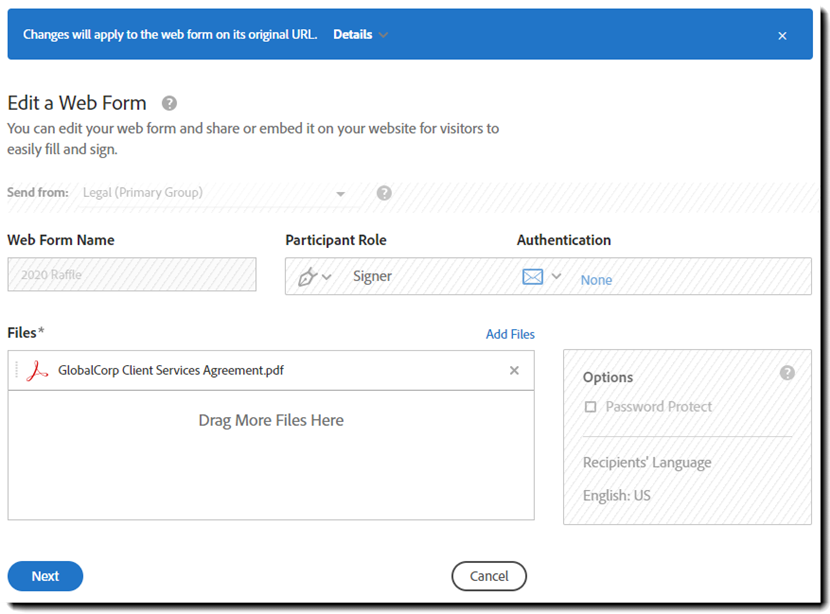Remove GlobalCorp Client Services Agreement.pdf file
The width and height of the screenshot is (830, 614).
pyautogui.click(x=514, y=371)
